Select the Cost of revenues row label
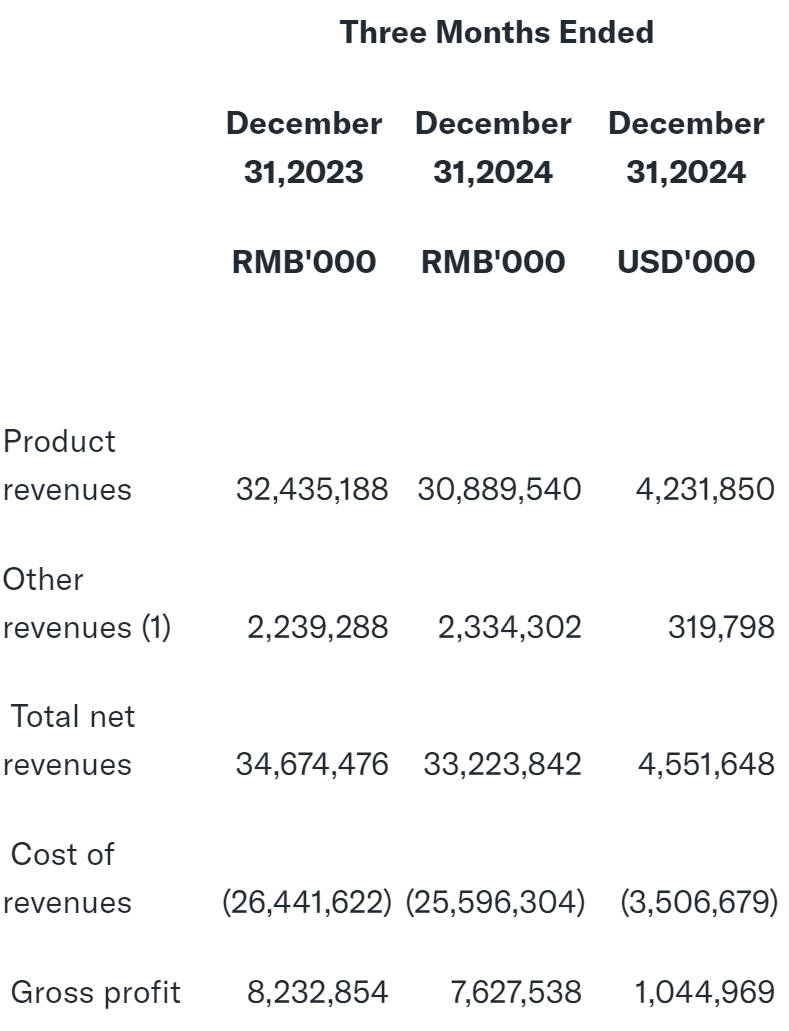 click(x=66, y=878)
